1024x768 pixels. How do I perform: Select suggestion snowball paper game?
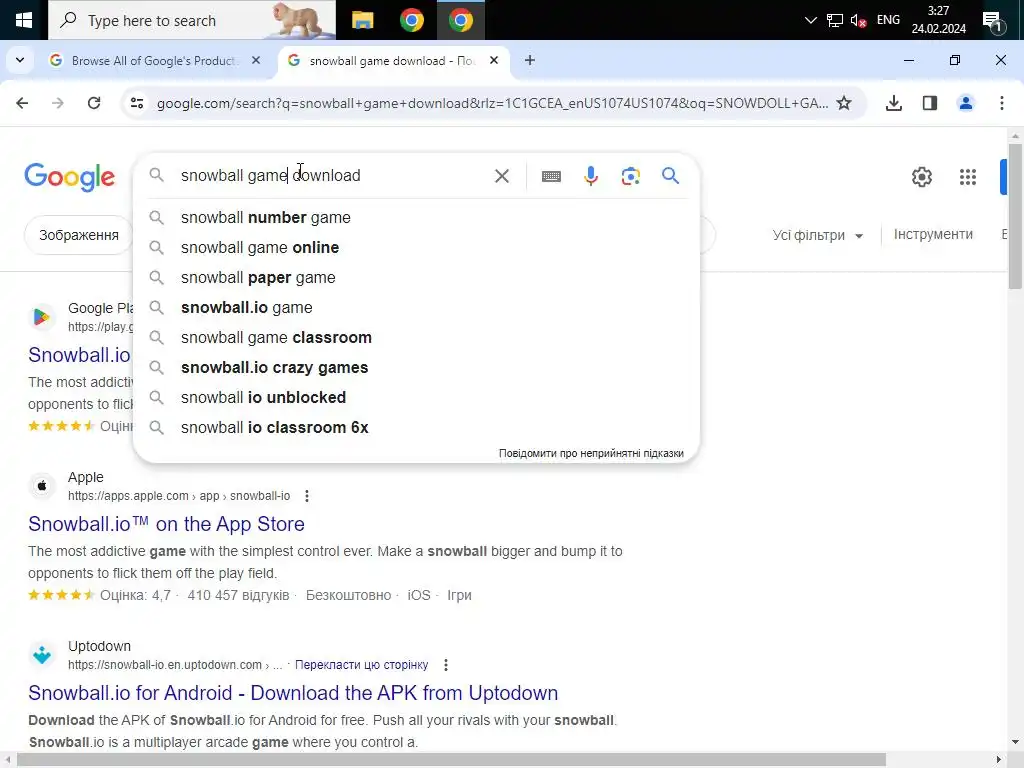416,278
